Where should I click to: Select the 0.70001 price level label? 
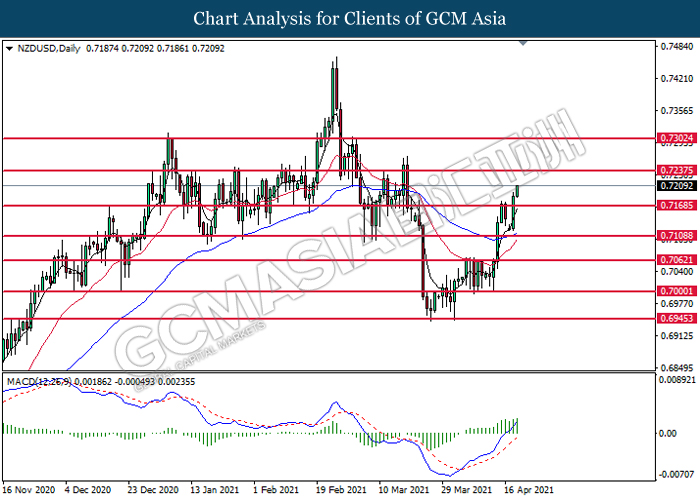click(x=677, y=291)
